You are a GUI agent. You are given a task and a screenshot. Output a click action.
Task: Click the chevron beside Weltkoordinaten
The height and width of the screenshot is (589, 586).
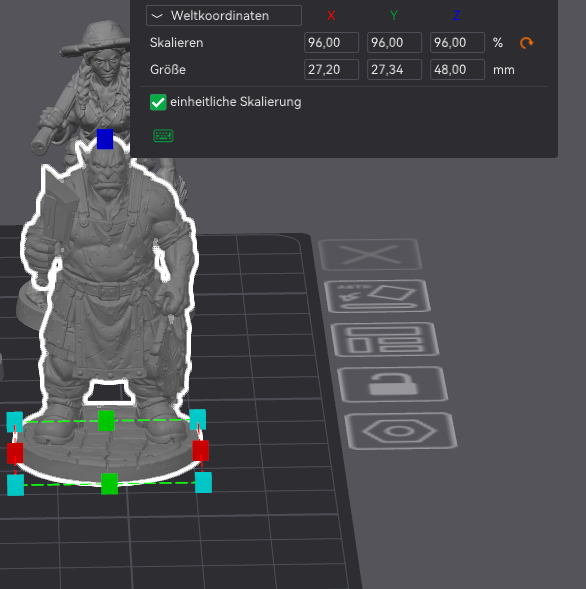[157, 16]
